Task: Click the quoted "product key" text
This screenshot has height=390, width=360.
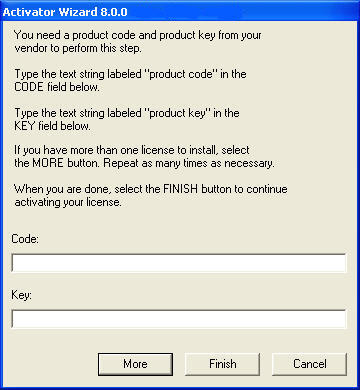Action: (x=179, y=113)
